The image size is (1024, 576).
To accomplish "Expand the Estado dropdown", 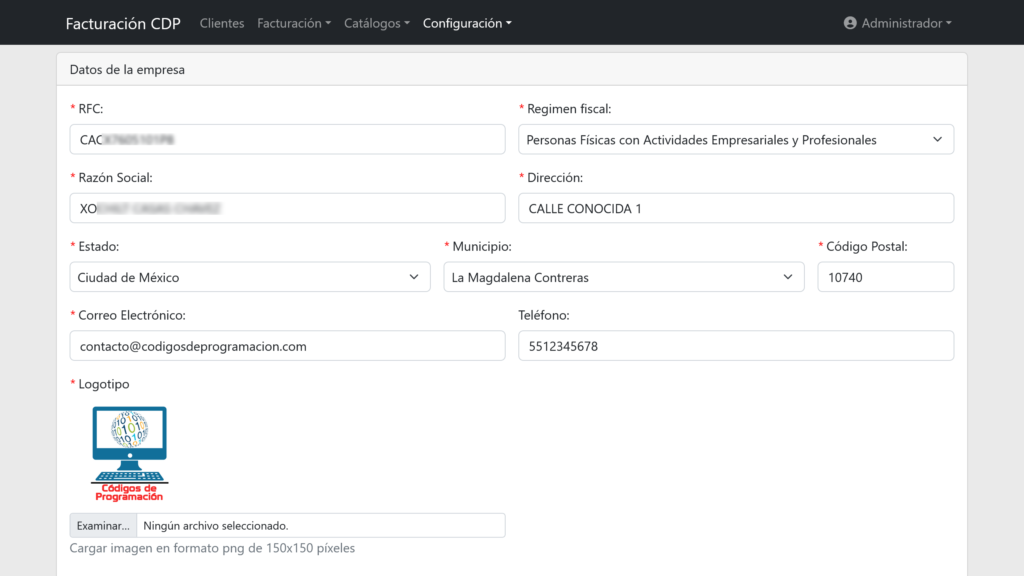I will coord(250,277).
